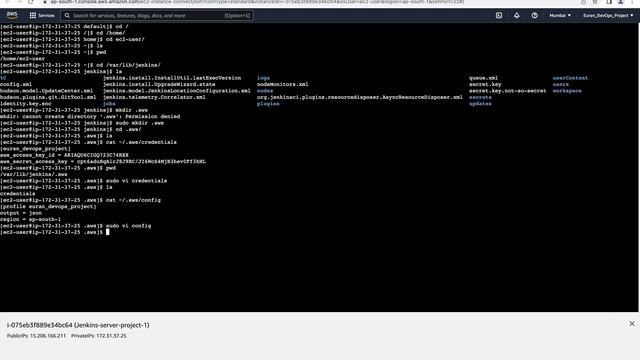Click the /var/lib/jenkins/.aws path output
Viewport: 640px width, 360px height.
[x=34, y=175]
